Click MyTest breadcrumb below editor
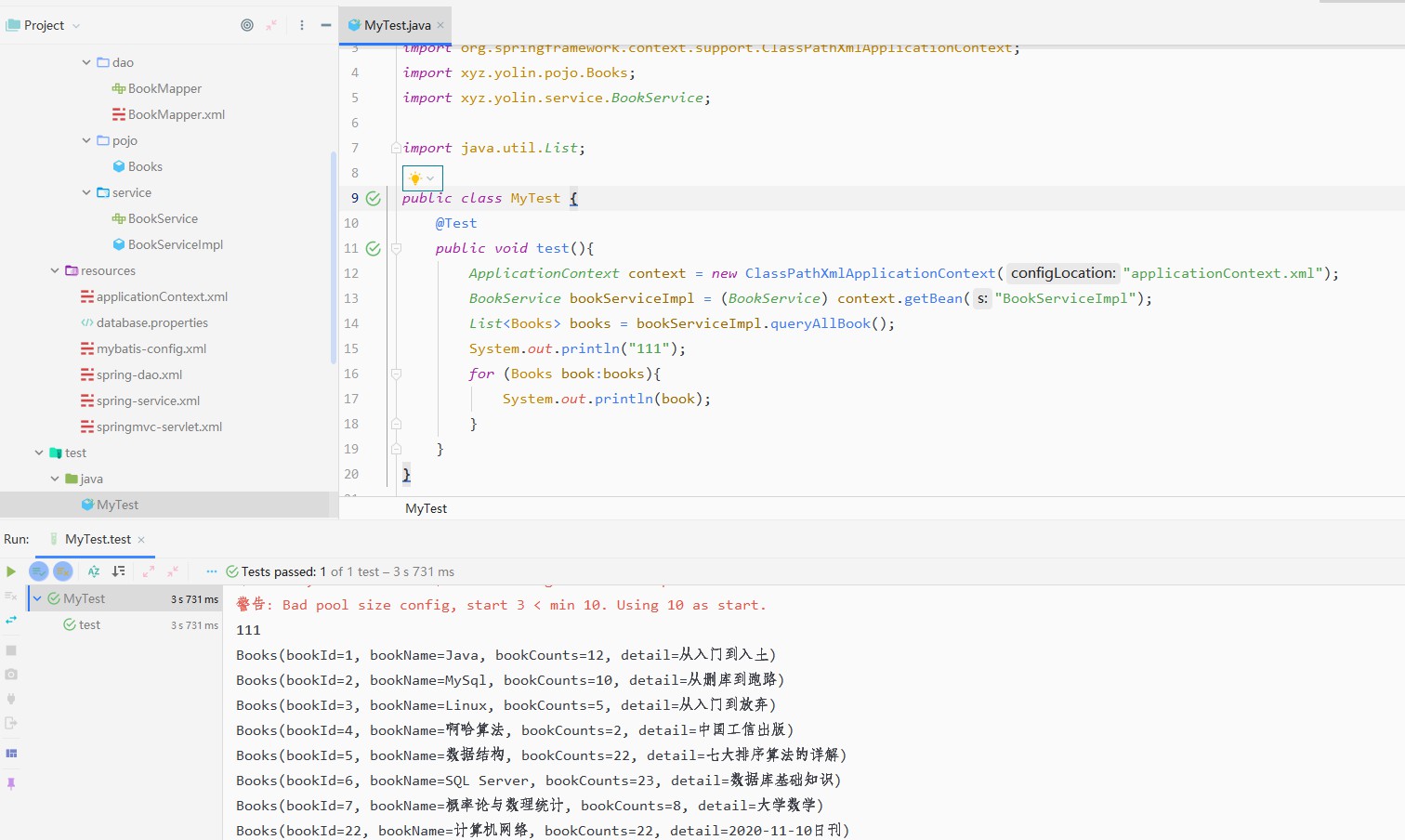 427,508
